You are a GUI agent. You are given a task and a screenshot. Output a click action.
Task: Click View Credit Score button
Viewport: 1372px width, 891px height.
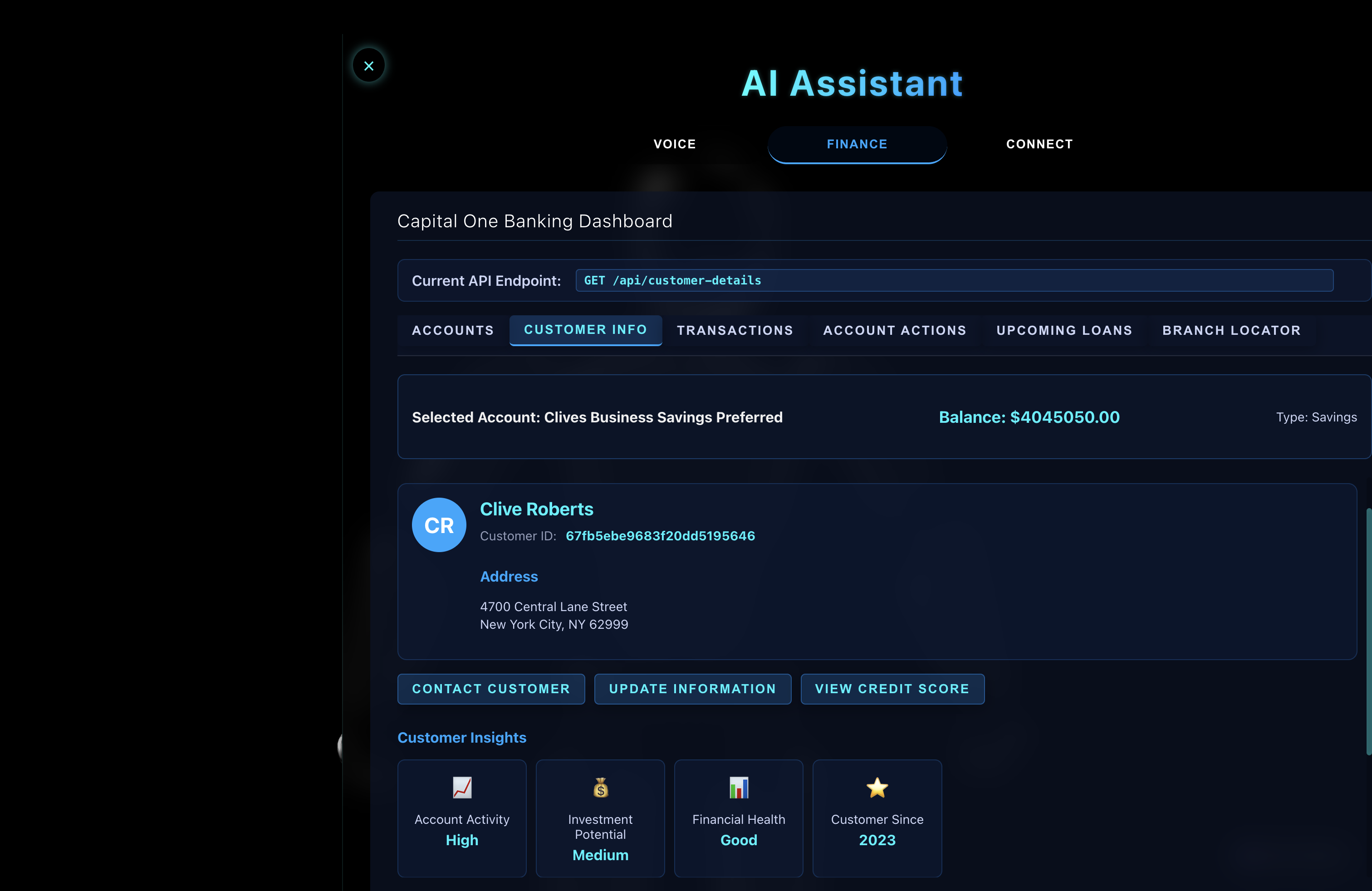click(892, 689)
